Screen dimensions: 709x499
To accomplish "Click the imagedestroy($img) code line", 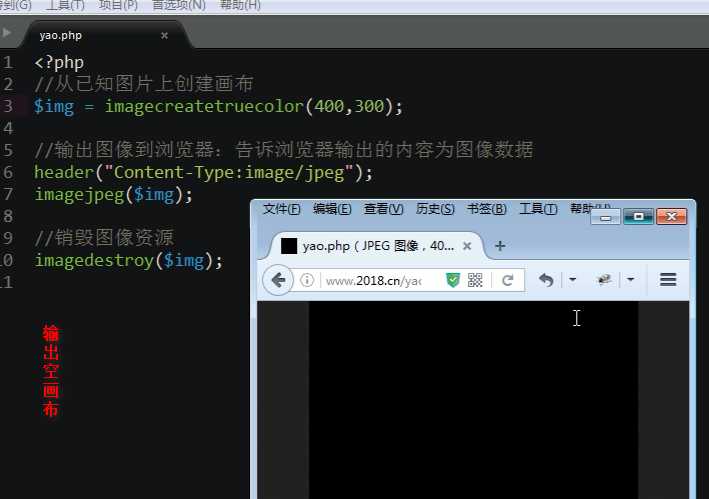I will click(x=129, y=261).
